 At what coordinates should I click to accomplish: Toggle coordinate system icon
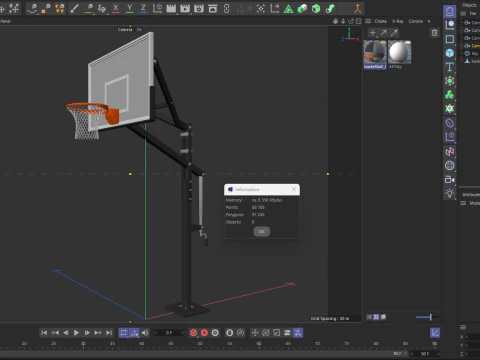click(x=157, y=8)
